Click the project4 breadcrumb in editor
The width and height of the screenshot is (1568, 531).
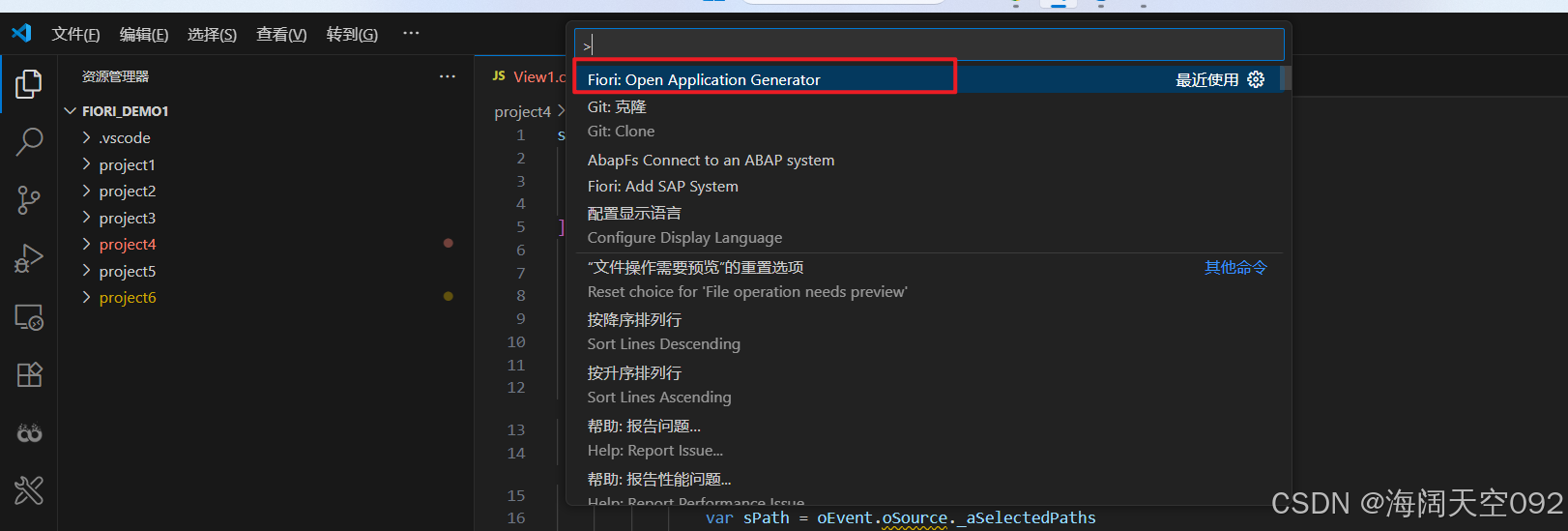(x=523, y=111)
